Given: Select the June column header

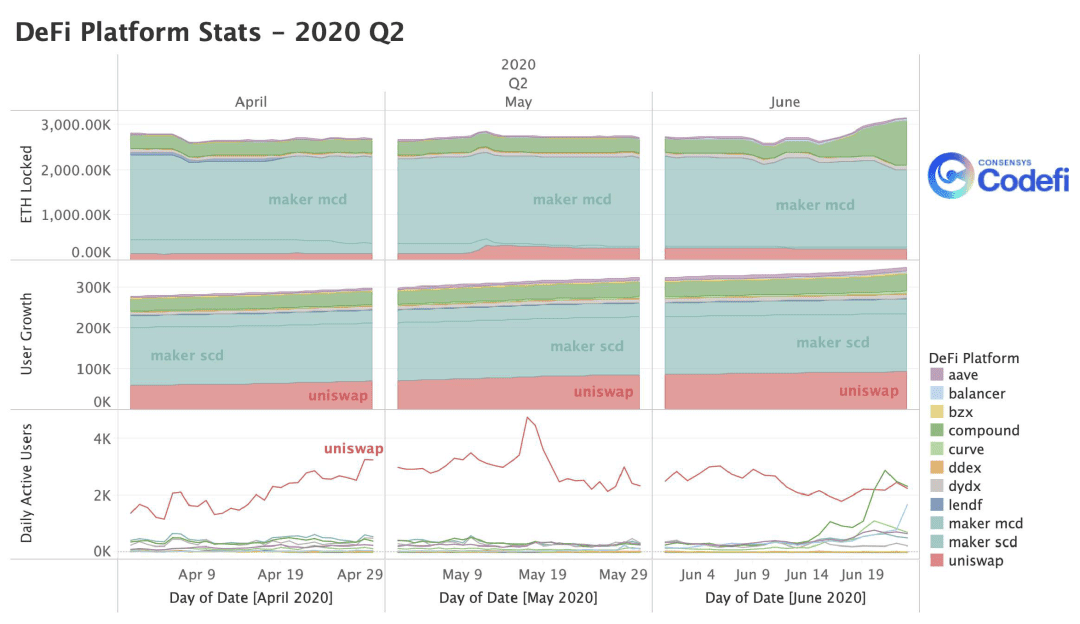Looking at the screenshot, I should [x=785, y=102].
